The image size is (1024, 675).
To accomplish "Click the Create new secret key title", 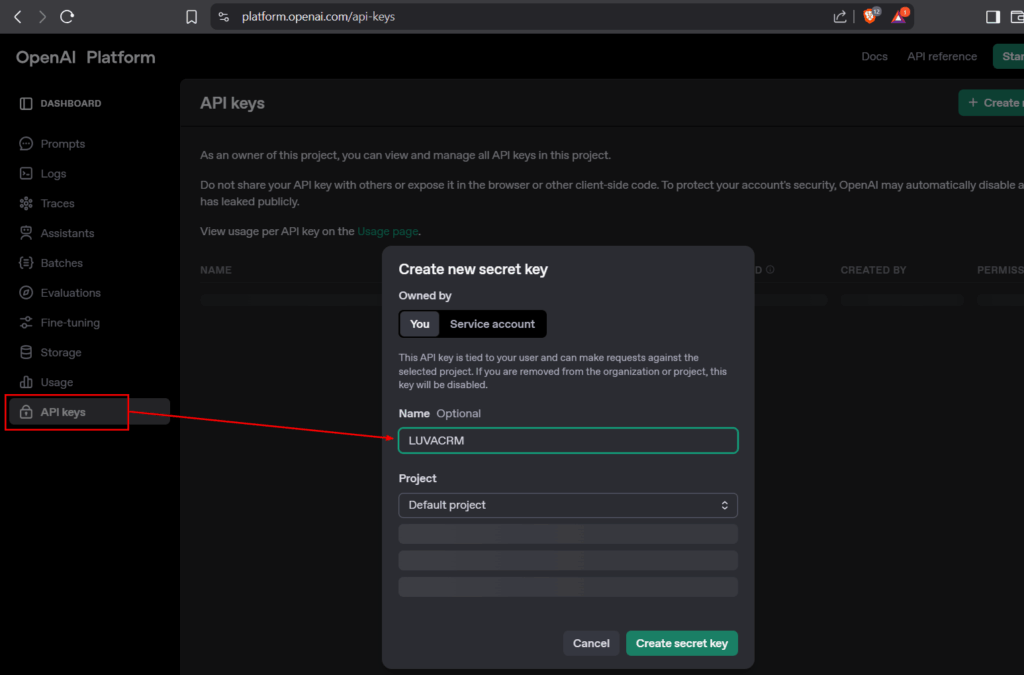I will pos(473,270).
